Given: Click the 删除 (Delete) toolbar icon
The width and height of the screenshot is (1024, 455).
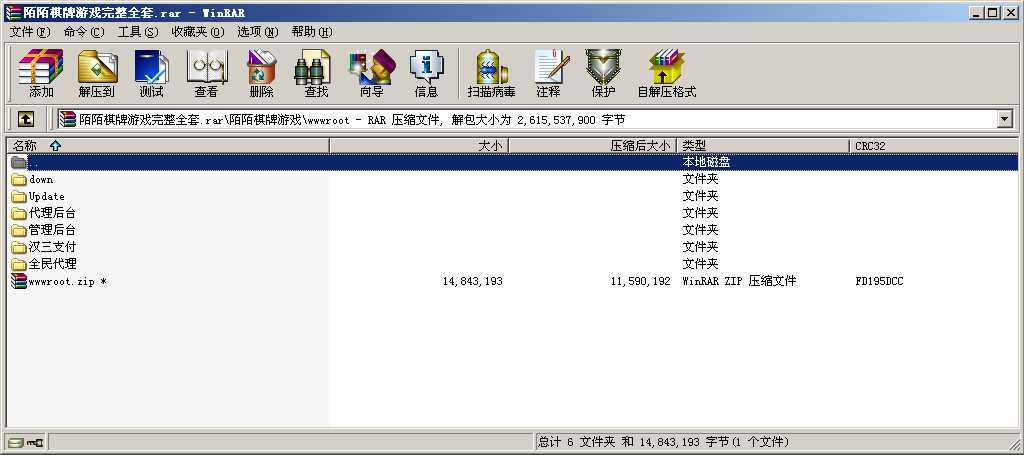Looking at the screenshot, I should pyautogui.click(x=261, y=73).
